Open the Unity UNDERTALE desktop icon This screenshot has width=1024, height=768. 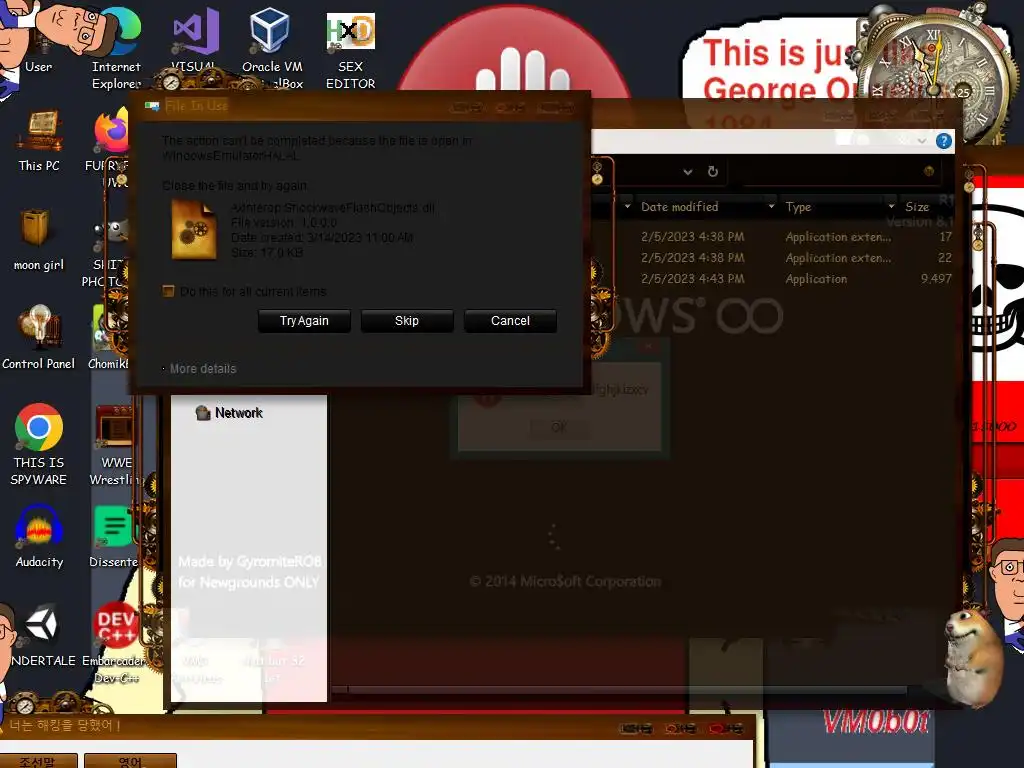click(x=42, y=635)
